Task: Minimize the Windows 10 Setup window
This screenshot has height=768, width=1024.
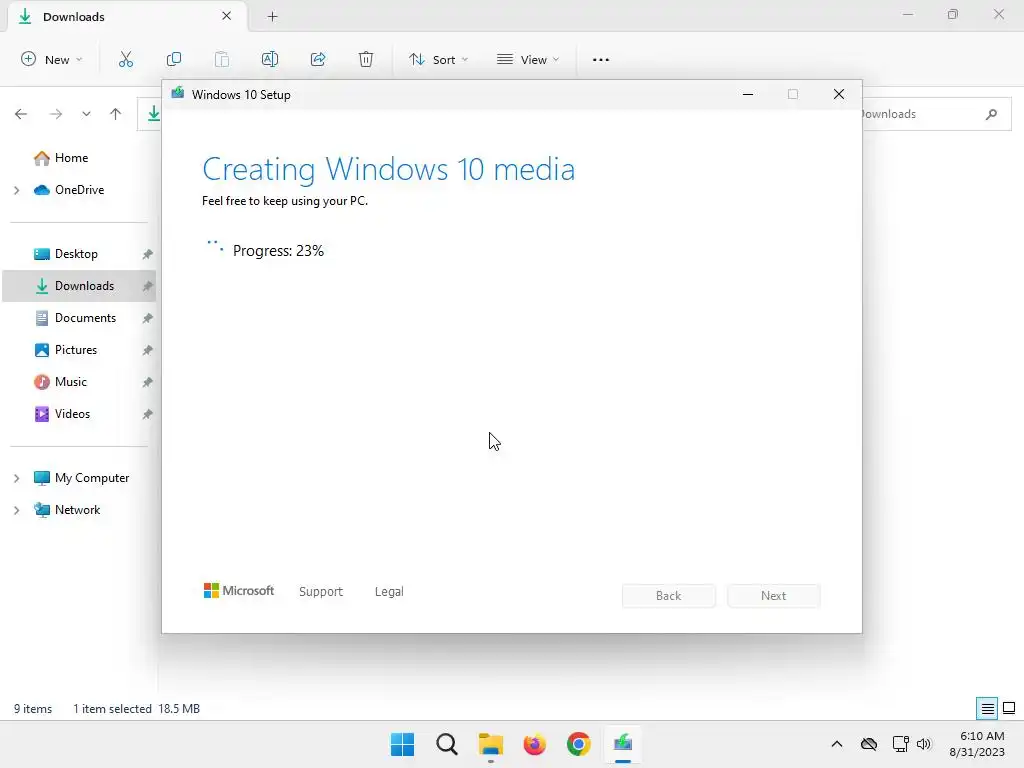Action: point(748,95)
